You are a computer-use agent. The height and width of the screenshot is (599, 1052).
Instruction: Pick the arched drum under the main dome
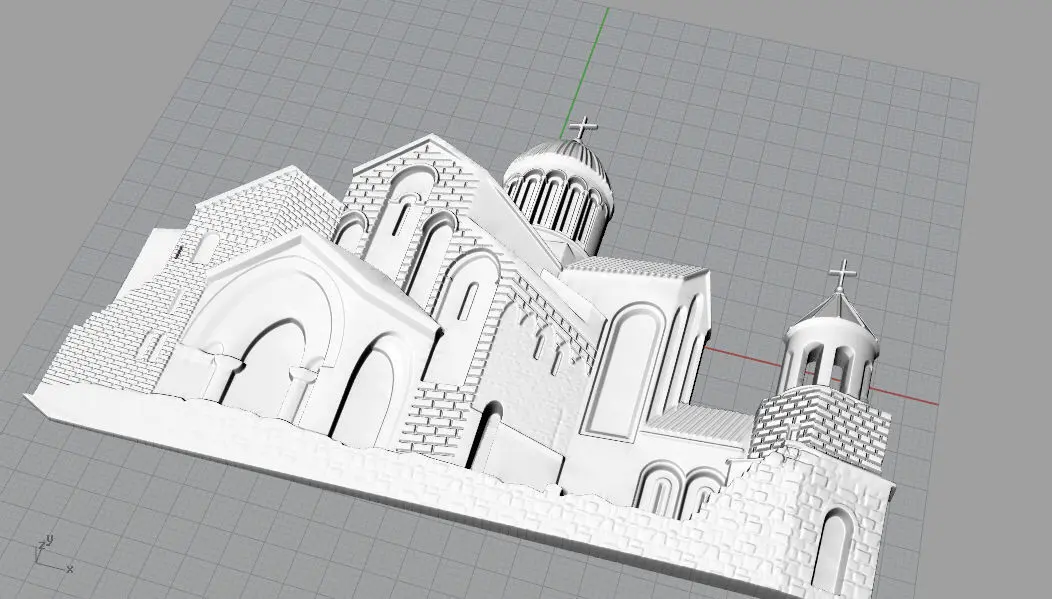[558, 203]
